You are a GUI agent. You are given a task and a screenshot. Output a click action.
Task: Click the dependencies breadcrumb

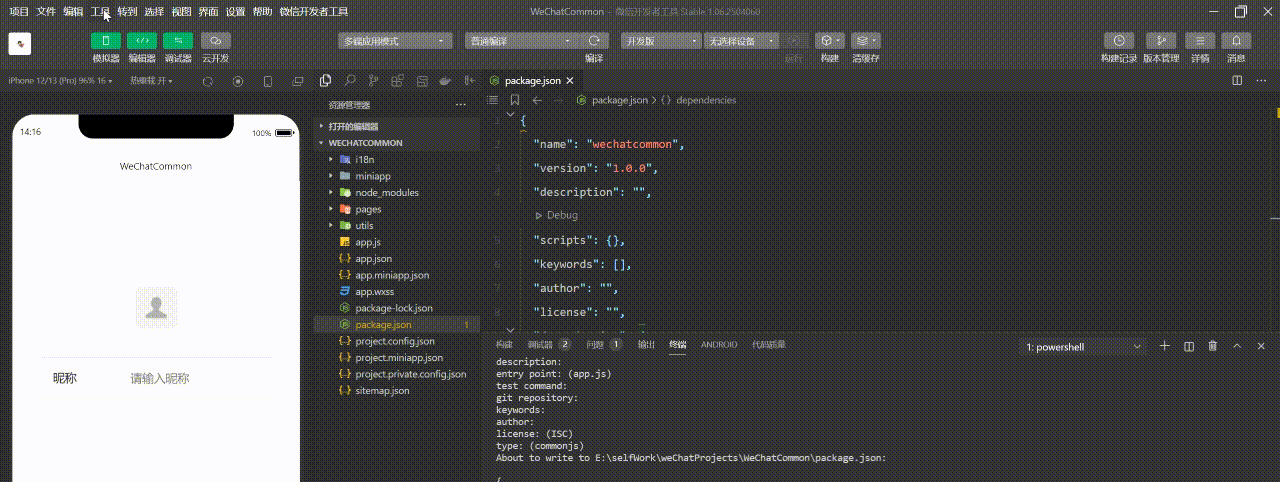(x=706, y=100)
